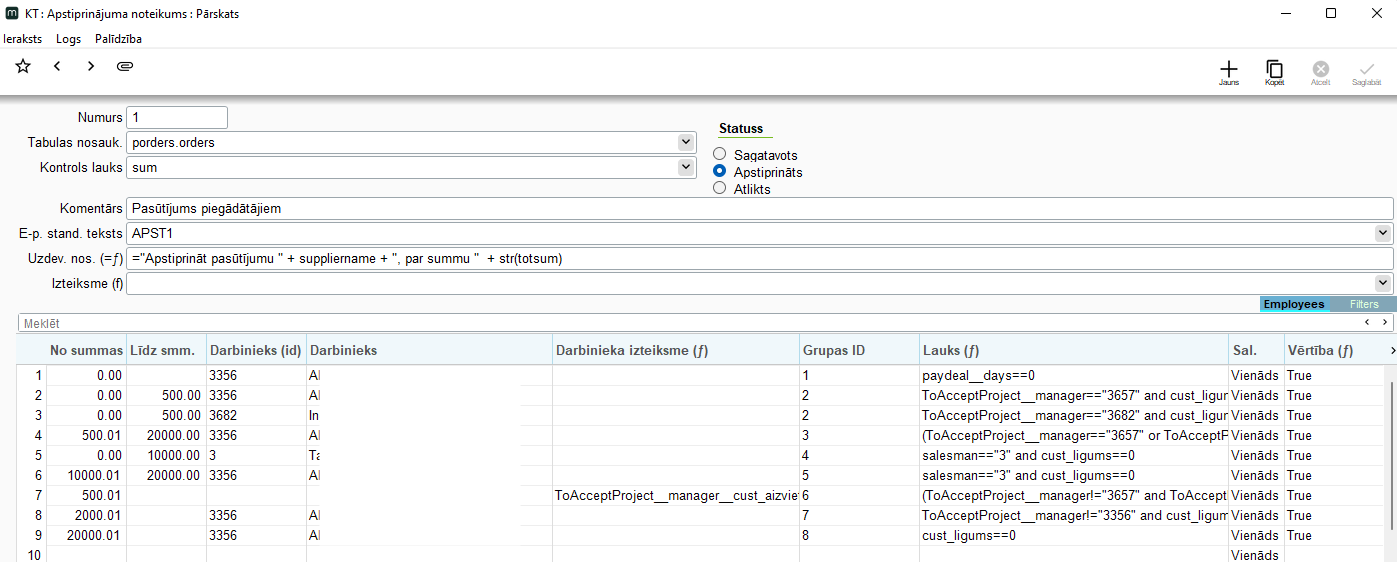Open Kontrols lauks dropdown

tap(686, 167)
